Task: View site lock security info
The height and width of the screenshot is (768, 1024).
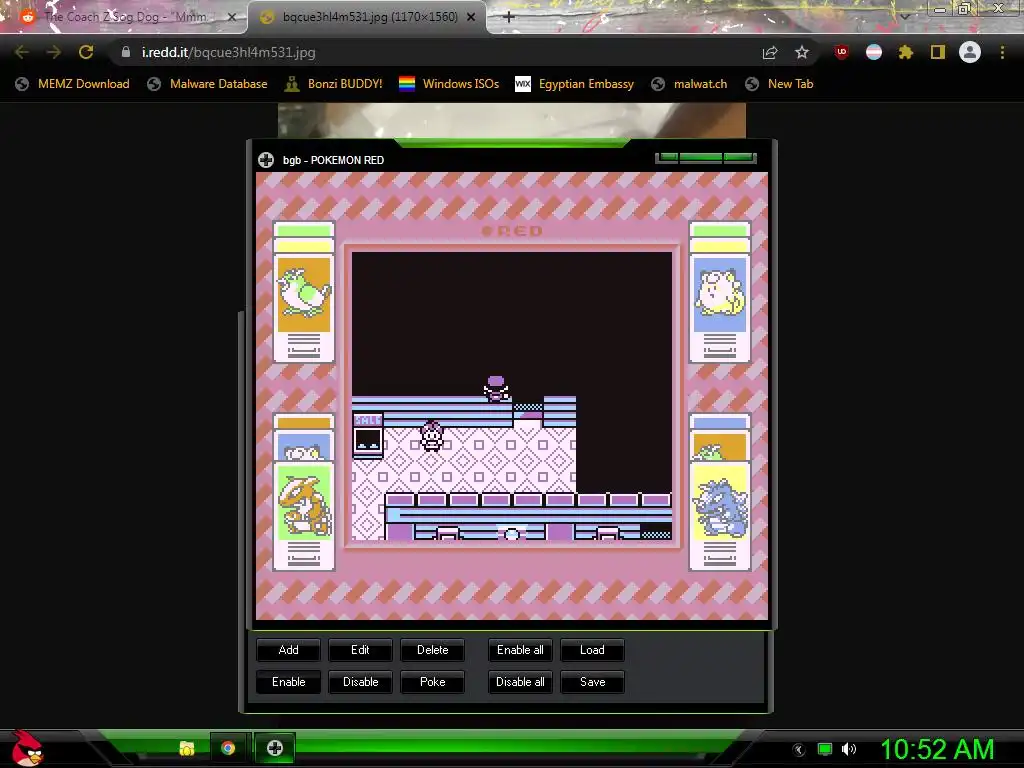Action: pyautogui.click(x=125, y=52)
